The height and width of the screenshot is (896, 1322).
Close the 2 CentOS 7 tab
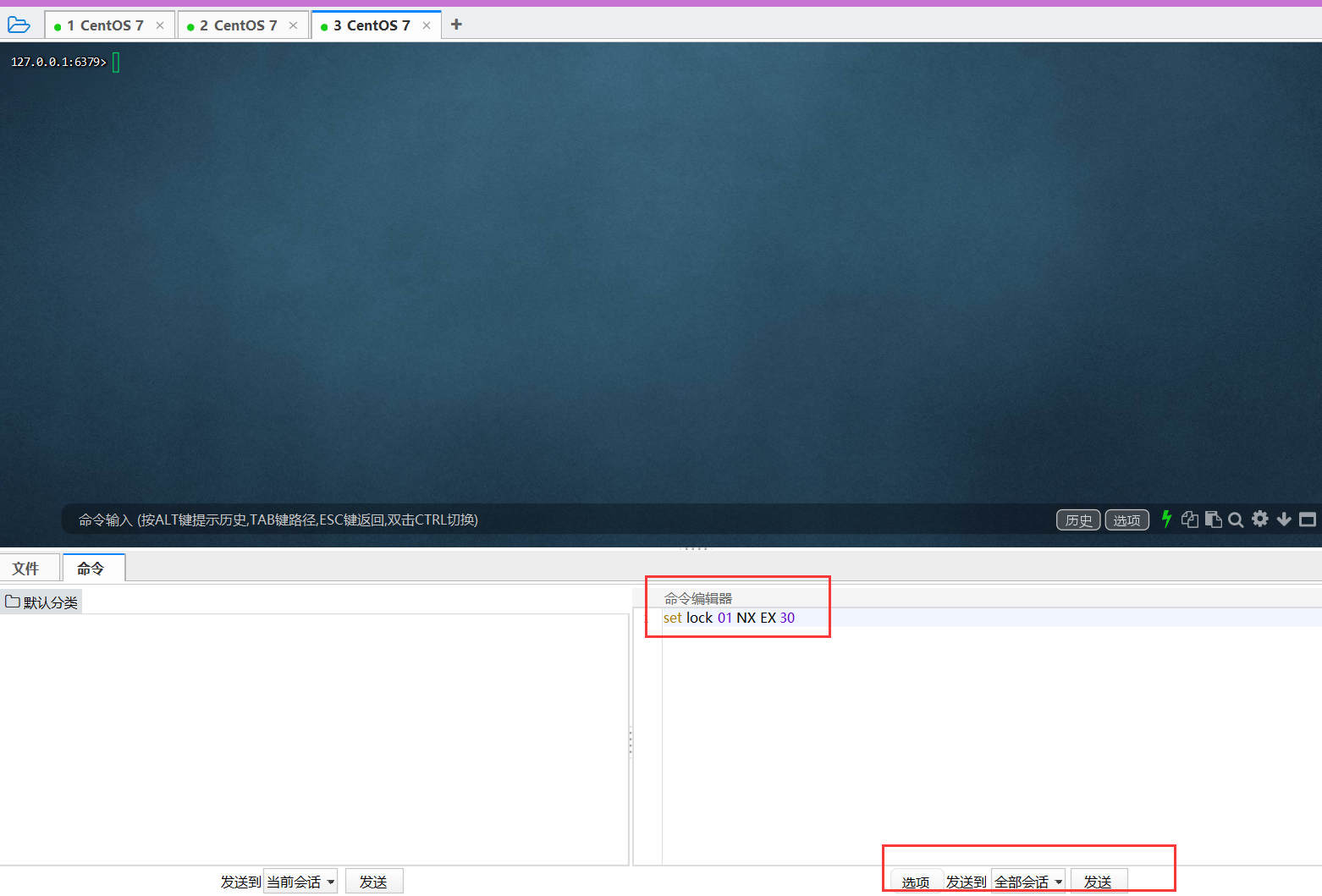[x=293, y=25]
